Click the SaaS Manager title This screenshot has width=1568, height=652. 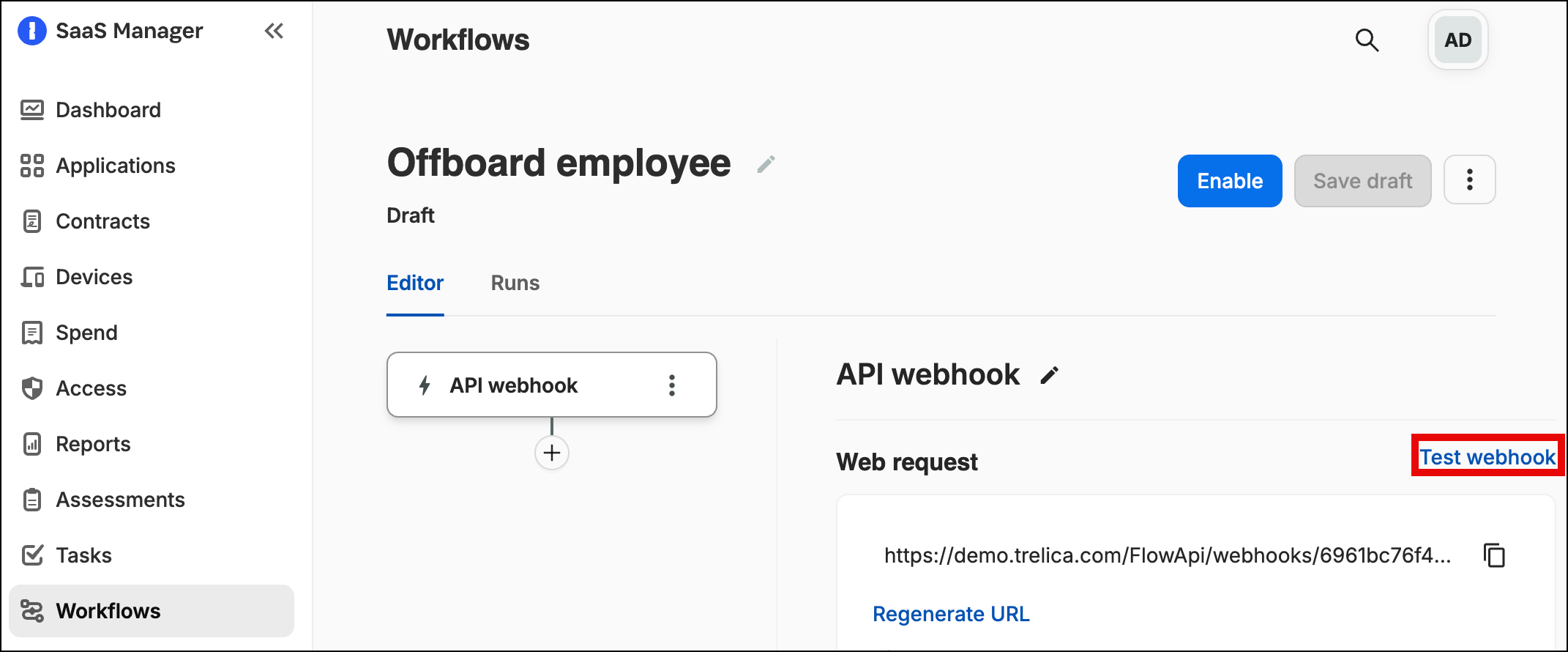(x=130, y=31)
